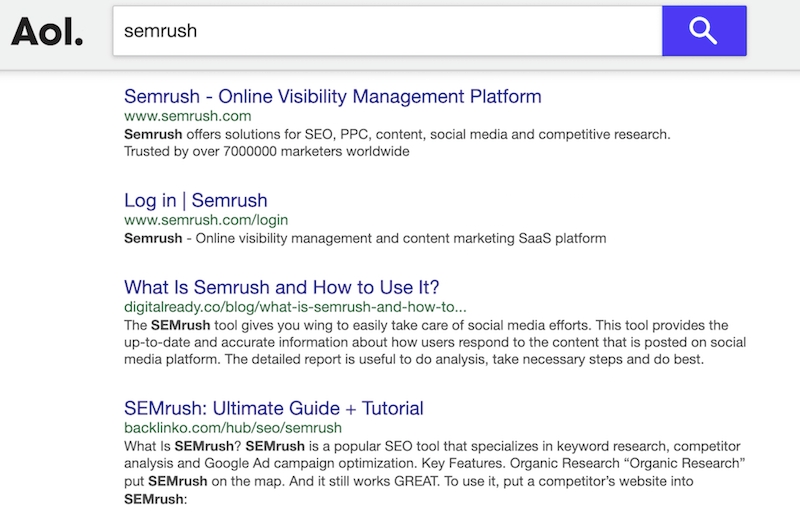The height and width of the screenshot is (523, 800).
Task: Click the 'Semrush offers solutions for SEO' snippet line
Action: [396, 134]
